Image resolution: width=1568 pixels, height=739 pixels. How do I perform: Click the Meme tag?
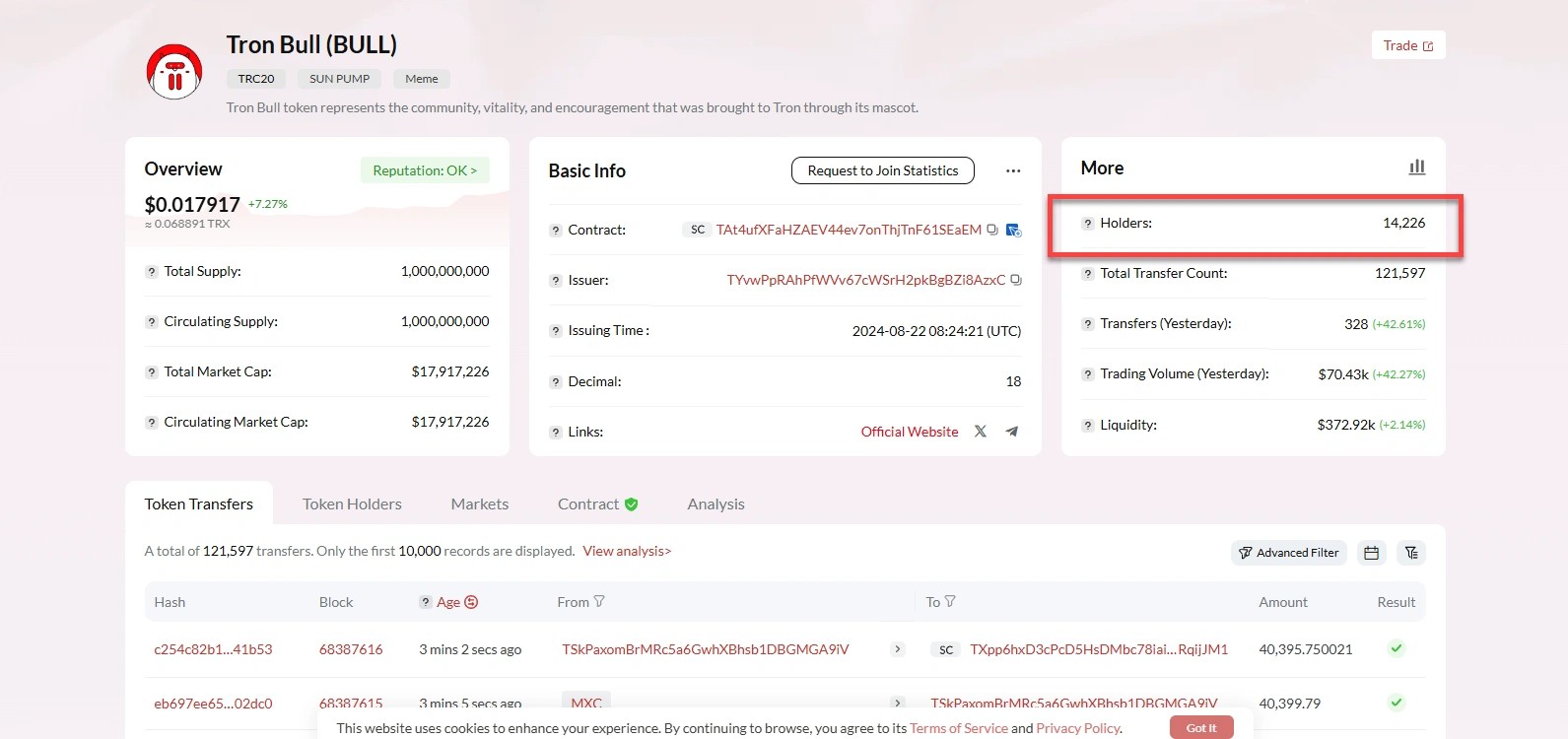tap(422, 79)
